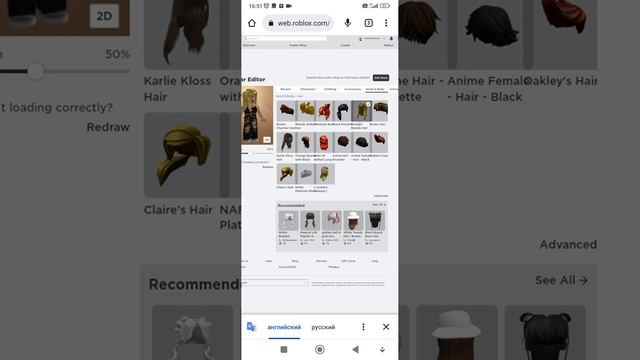Switch to the Recent tab

(286, 89)
